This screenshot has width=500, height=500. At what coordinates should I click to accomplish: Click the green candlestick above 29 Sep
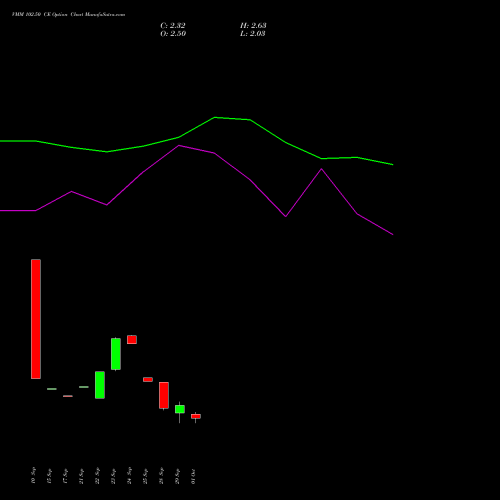[x=180, y=409]
